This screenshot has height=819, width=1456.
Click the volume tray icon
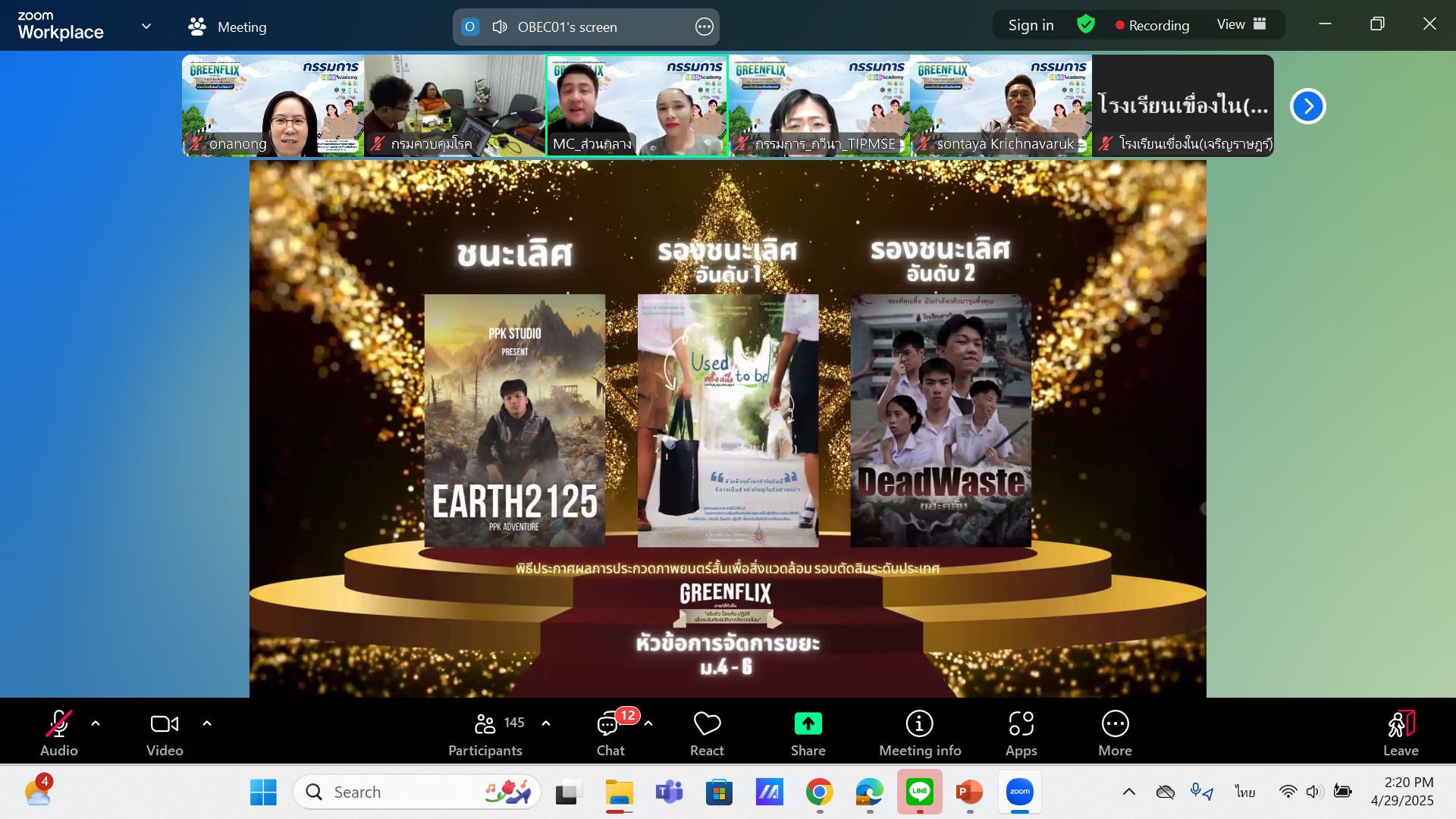[1314, 792]
